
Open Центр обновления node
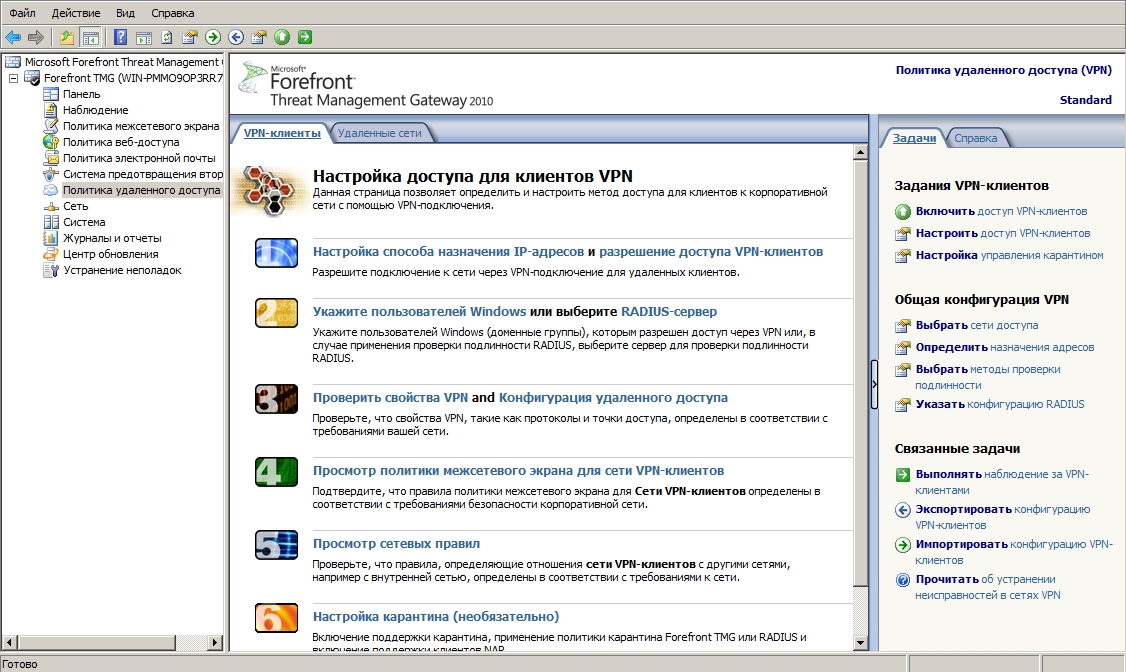coord(111,254)
